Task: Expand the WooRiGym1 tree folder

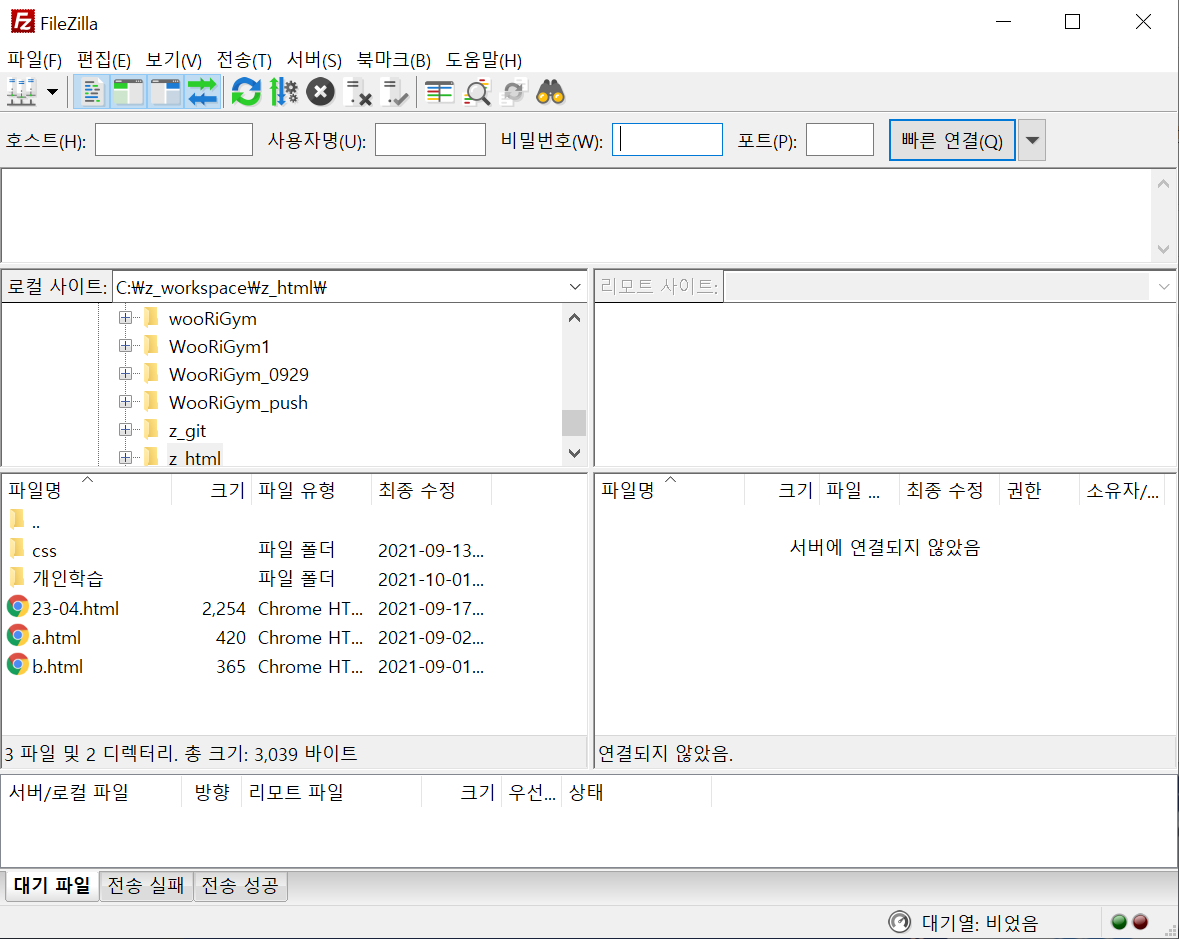Action: (126, 346)
